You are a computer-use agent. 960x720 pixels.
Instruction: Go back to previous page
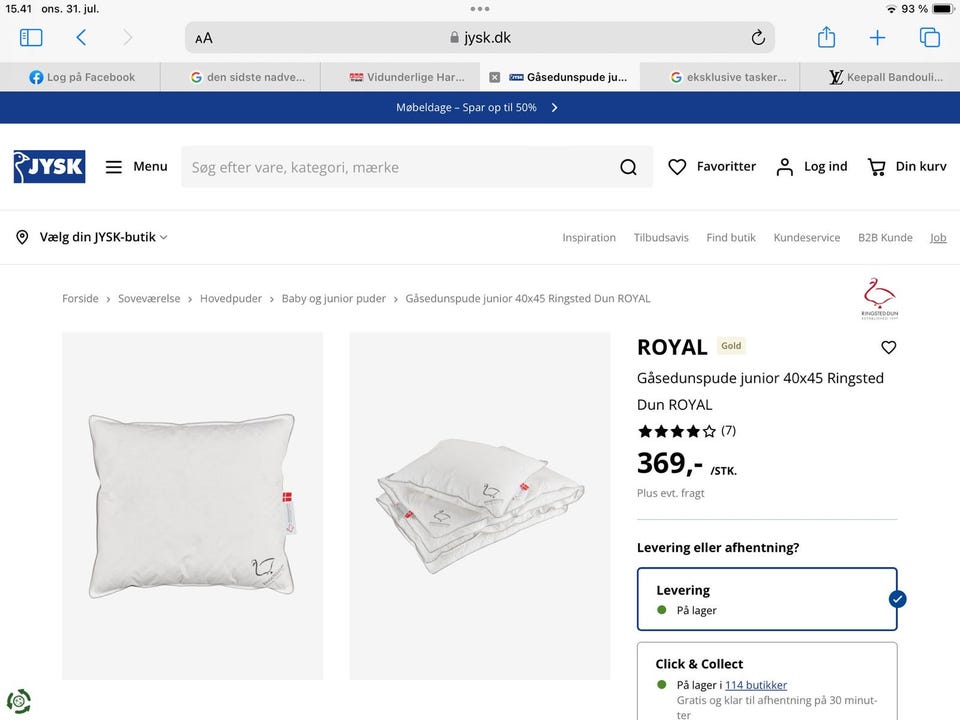click(x=81, y=38)
